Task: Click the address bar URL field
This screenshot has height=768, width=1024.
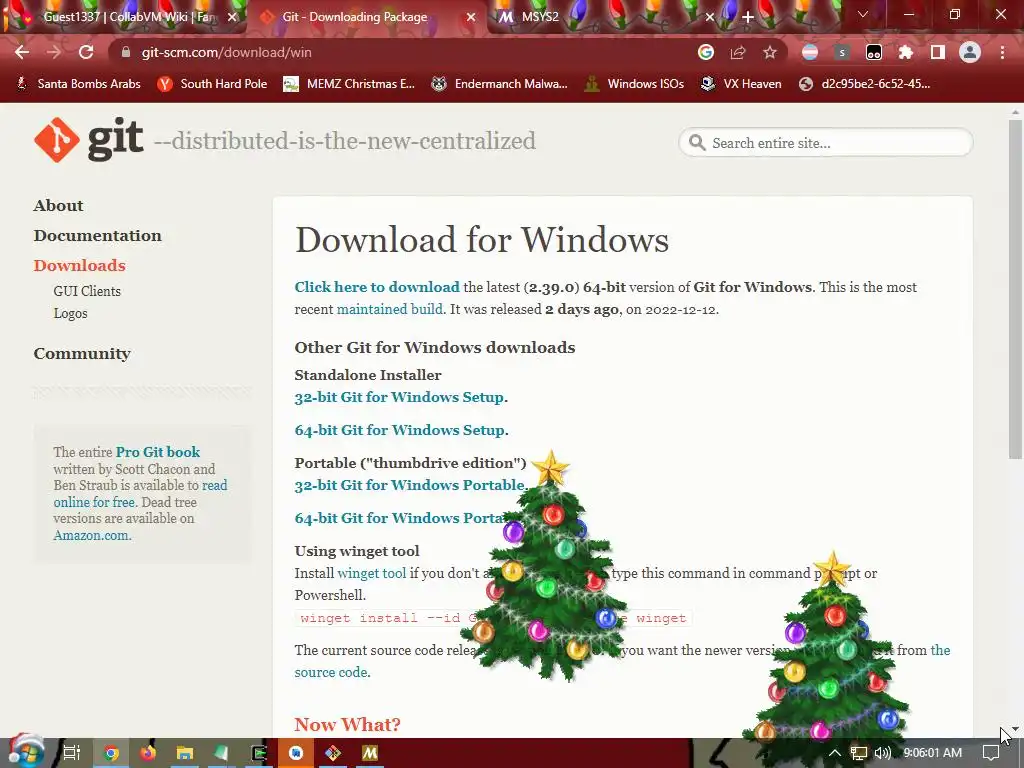Action: 405,52
